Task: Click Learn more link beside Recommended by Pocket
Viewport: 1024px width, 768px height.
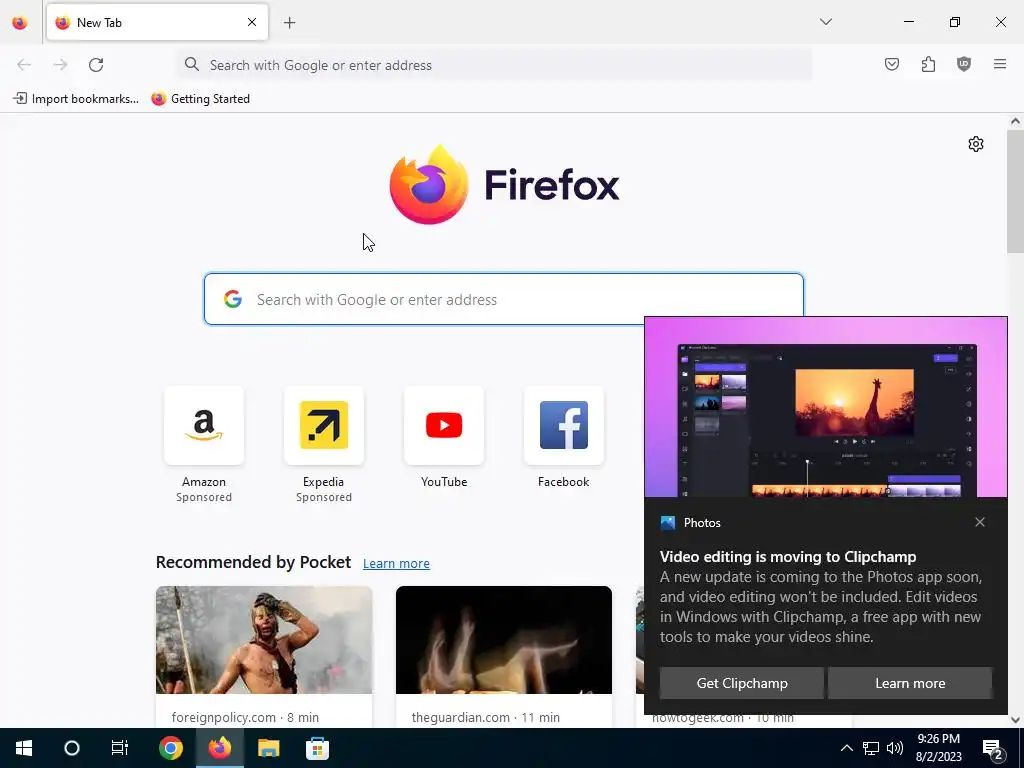Action: [x=396, y=563]
